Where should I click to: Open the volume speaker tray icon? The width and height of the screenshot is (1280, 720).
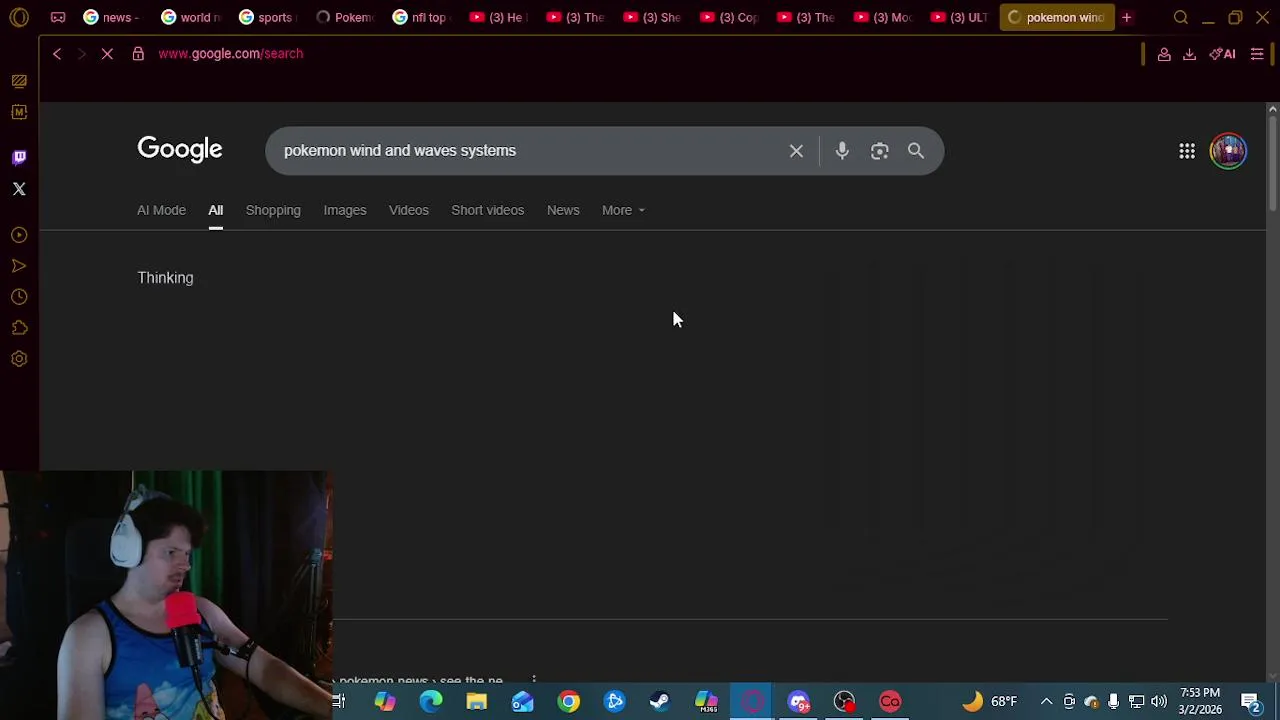[x=1159, y=702]
